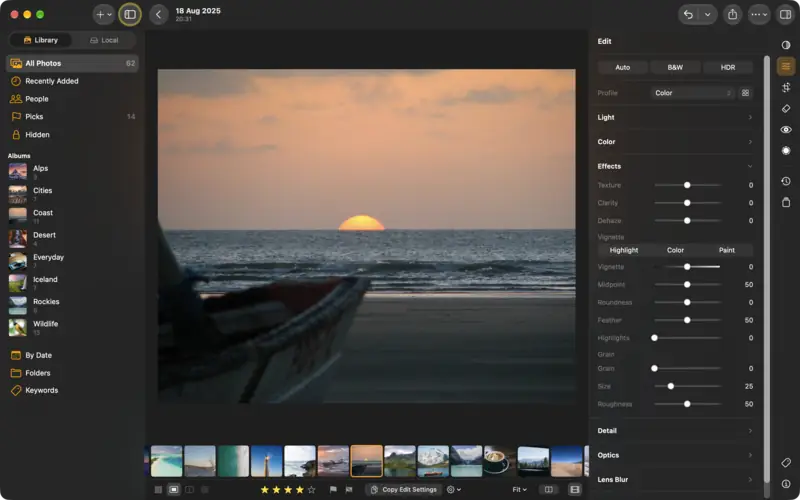The image size is (800, 500).
Task: Select the highlighted single photo view icon
Action: [173, 489]
